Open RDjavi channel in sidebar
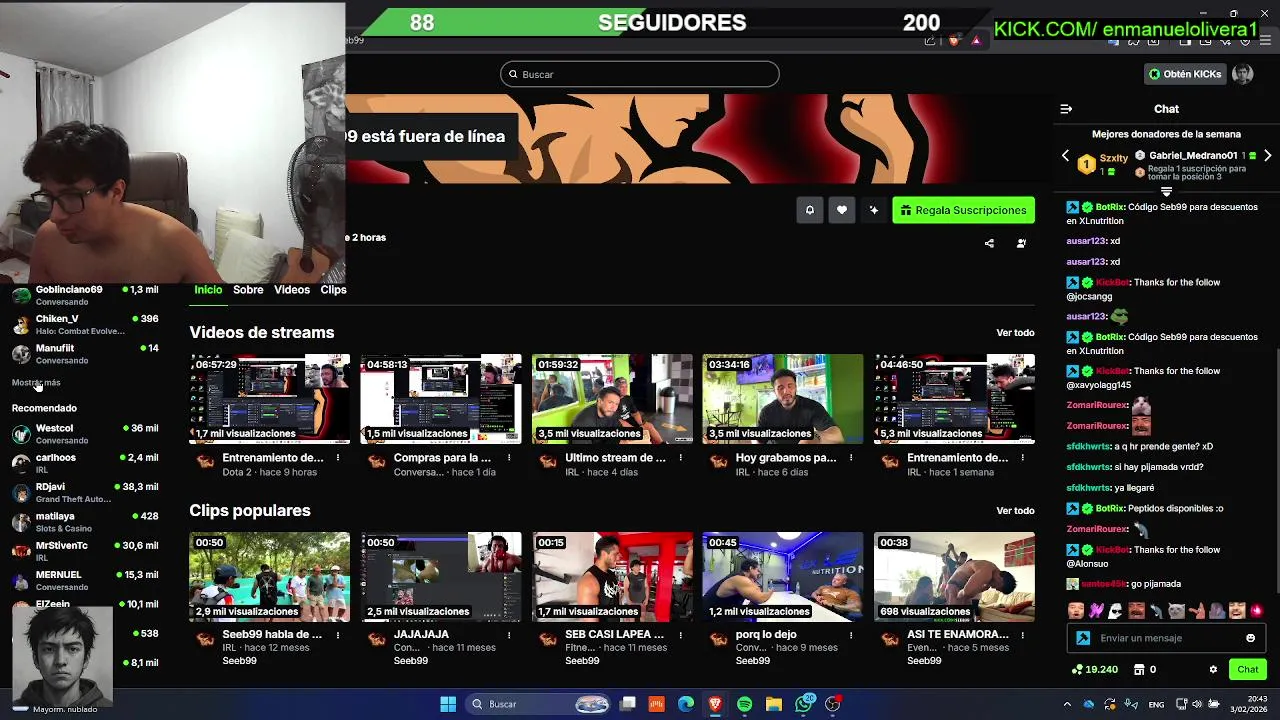This screenshot has width=1280, height=720. (x=85, y=492)
